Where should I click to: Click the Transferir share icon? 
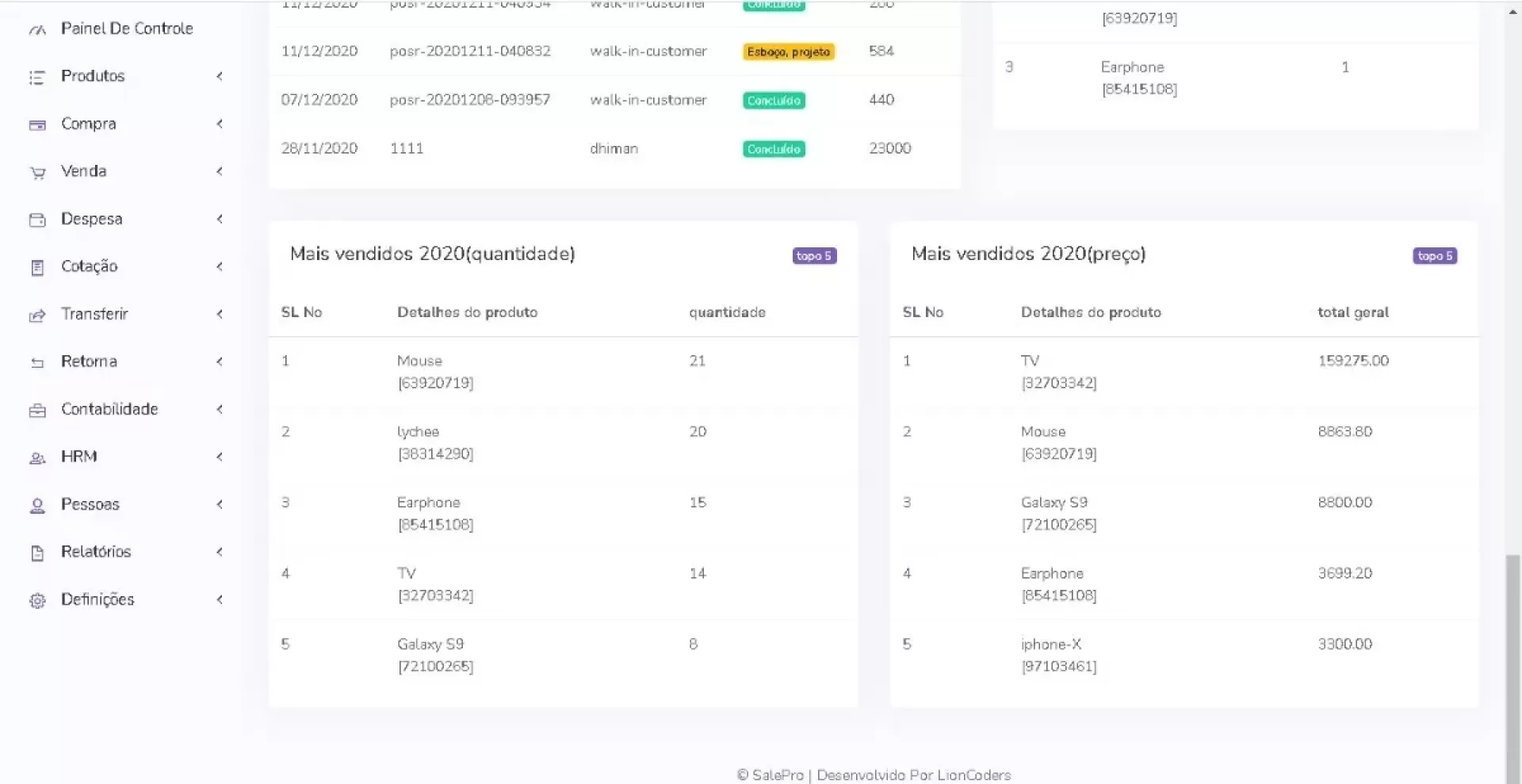(x=37, y=315)
